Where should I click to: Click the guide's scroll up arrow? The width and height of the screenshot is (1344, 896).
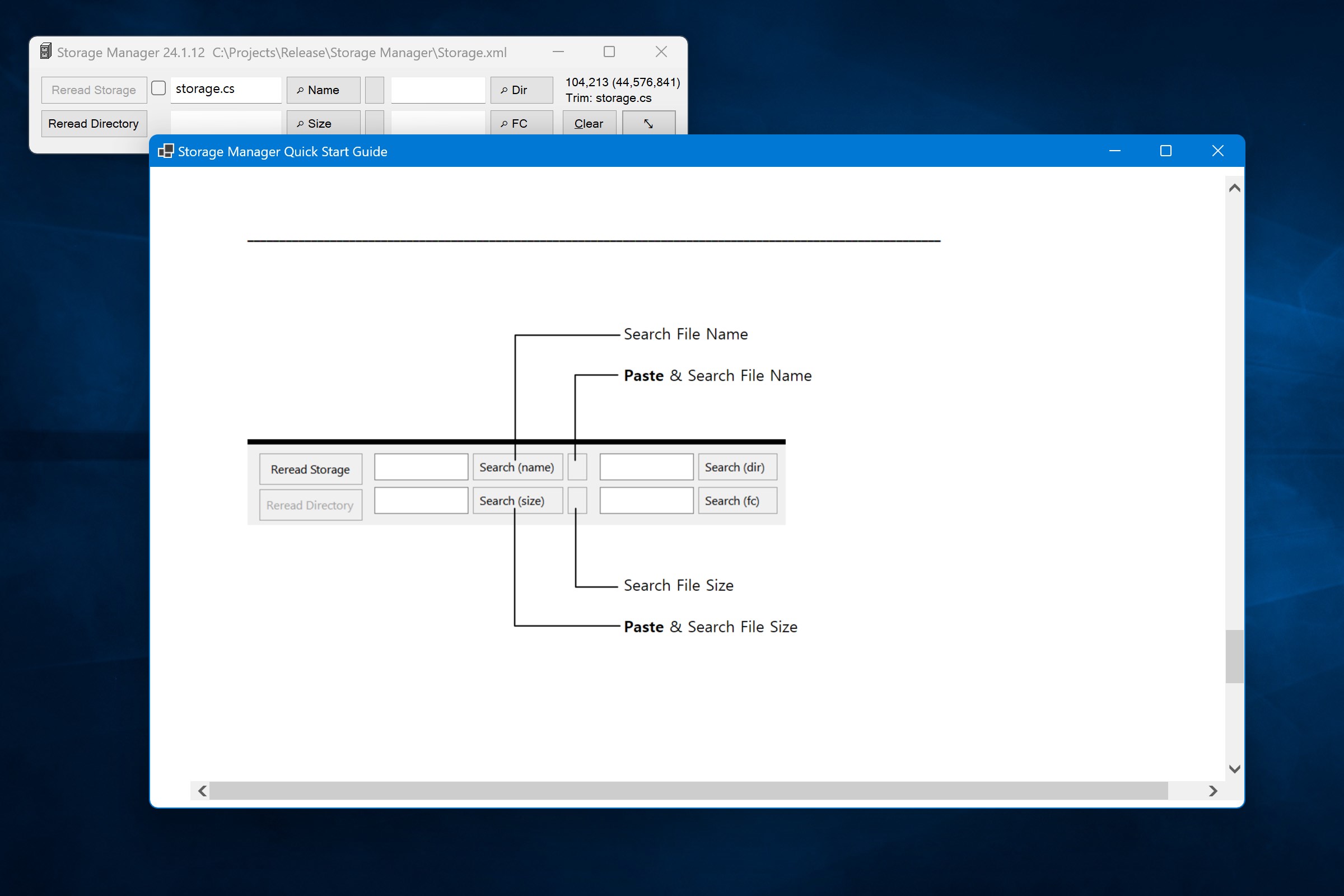tap(1234, 188)
